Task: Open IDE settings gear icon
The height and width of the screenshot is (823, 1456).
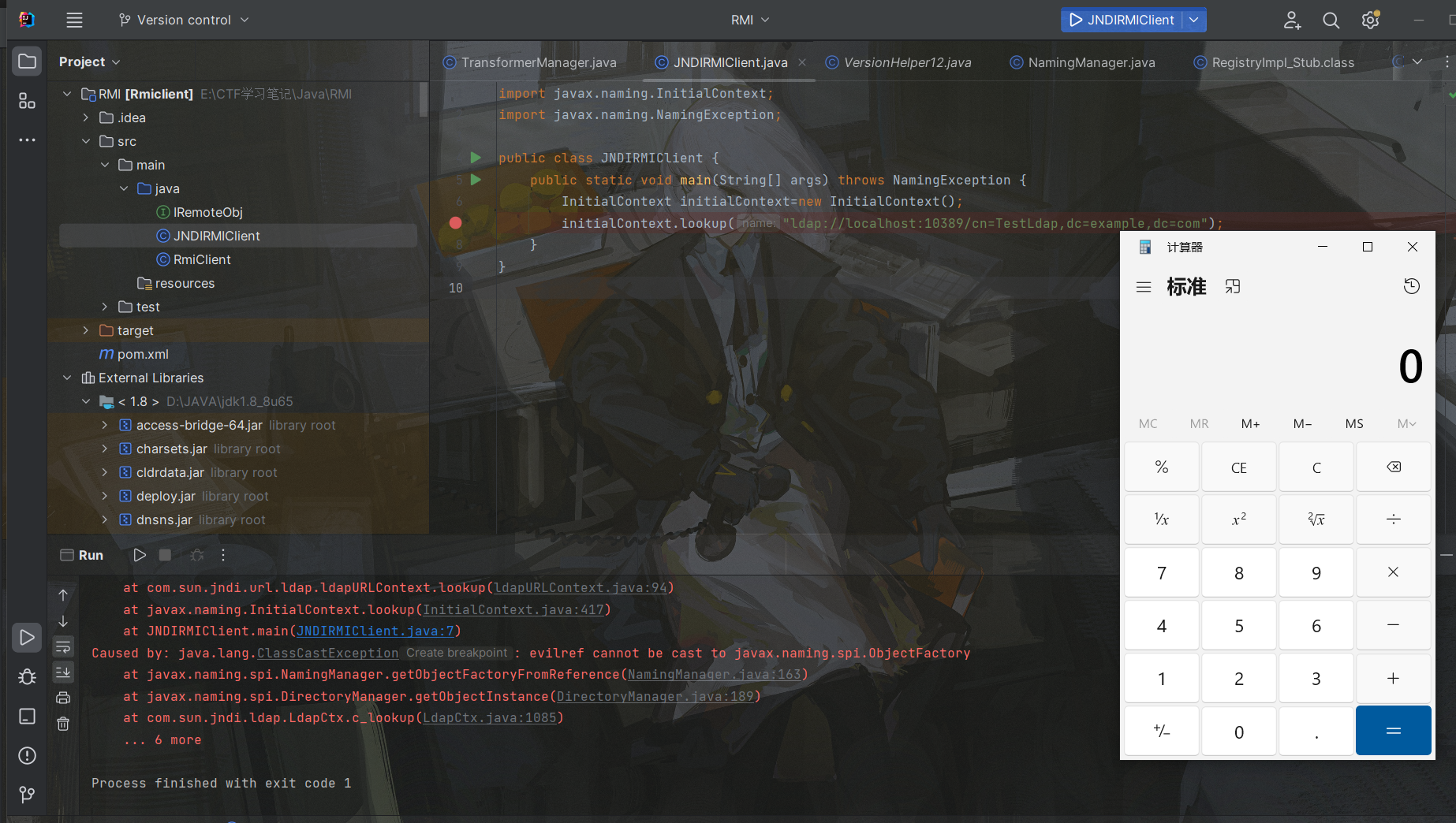Action: pos(1371,20)
